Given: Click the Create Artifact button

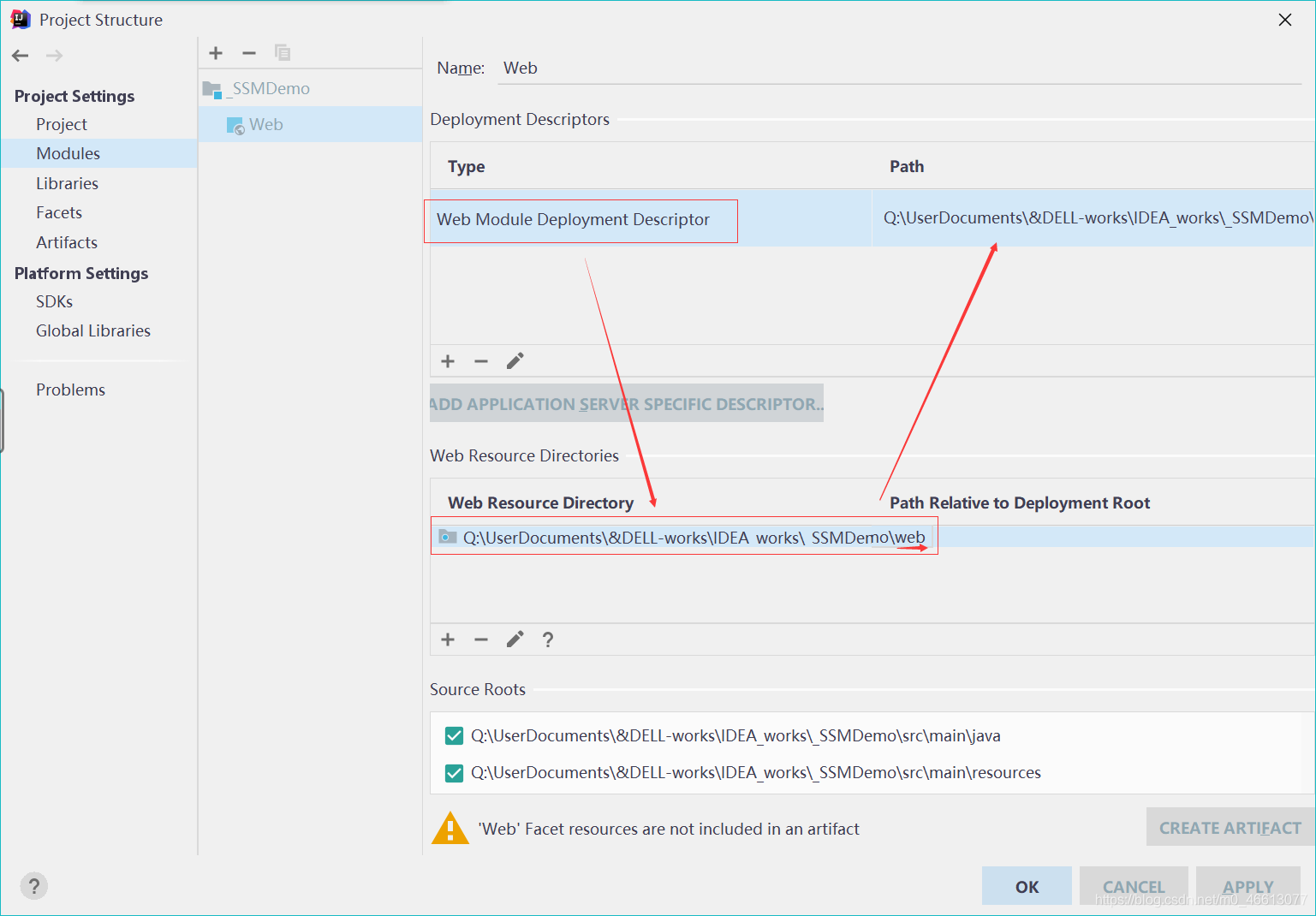Looking at the screenshot, I should click(x=1230, y=828).
